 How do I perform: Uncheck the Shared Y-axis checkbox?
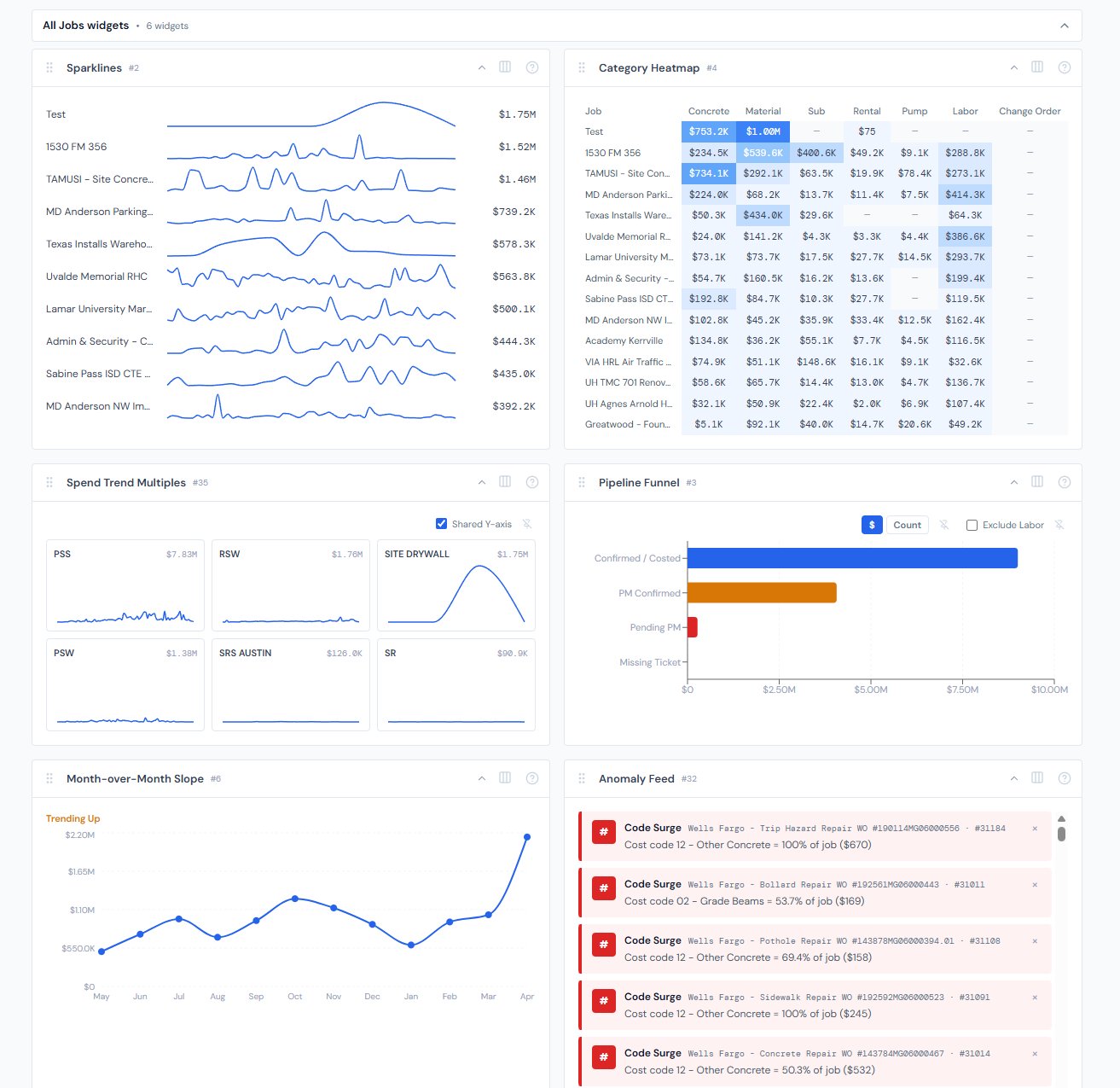(441, 523)
